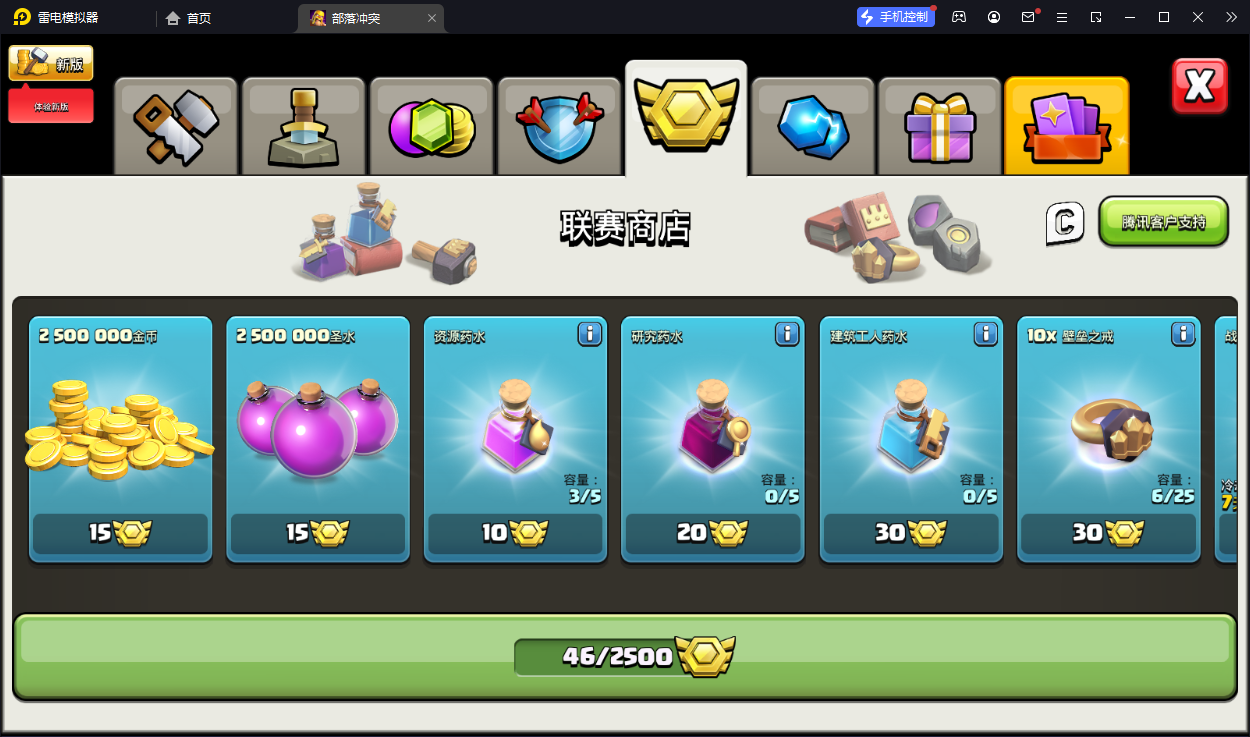Show info for 研究药水 item
This screenshot has height=737, width=1250.
click(x=788, y=334)
